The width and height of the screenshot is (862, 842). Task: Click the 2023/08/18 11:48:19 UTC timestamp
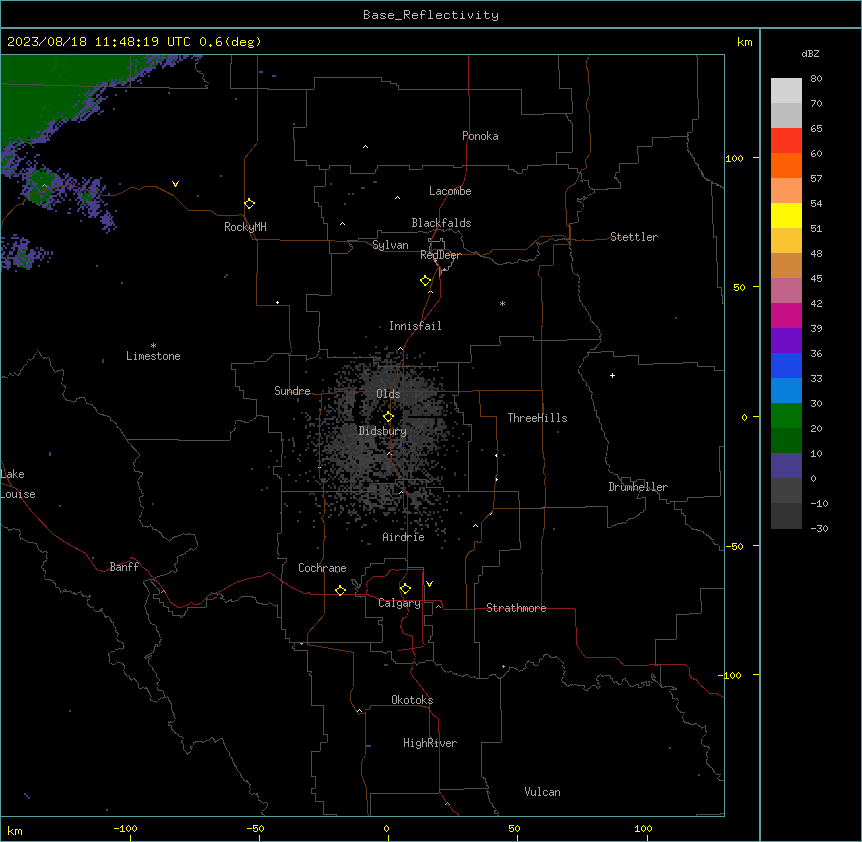click(x=99, y=42)
